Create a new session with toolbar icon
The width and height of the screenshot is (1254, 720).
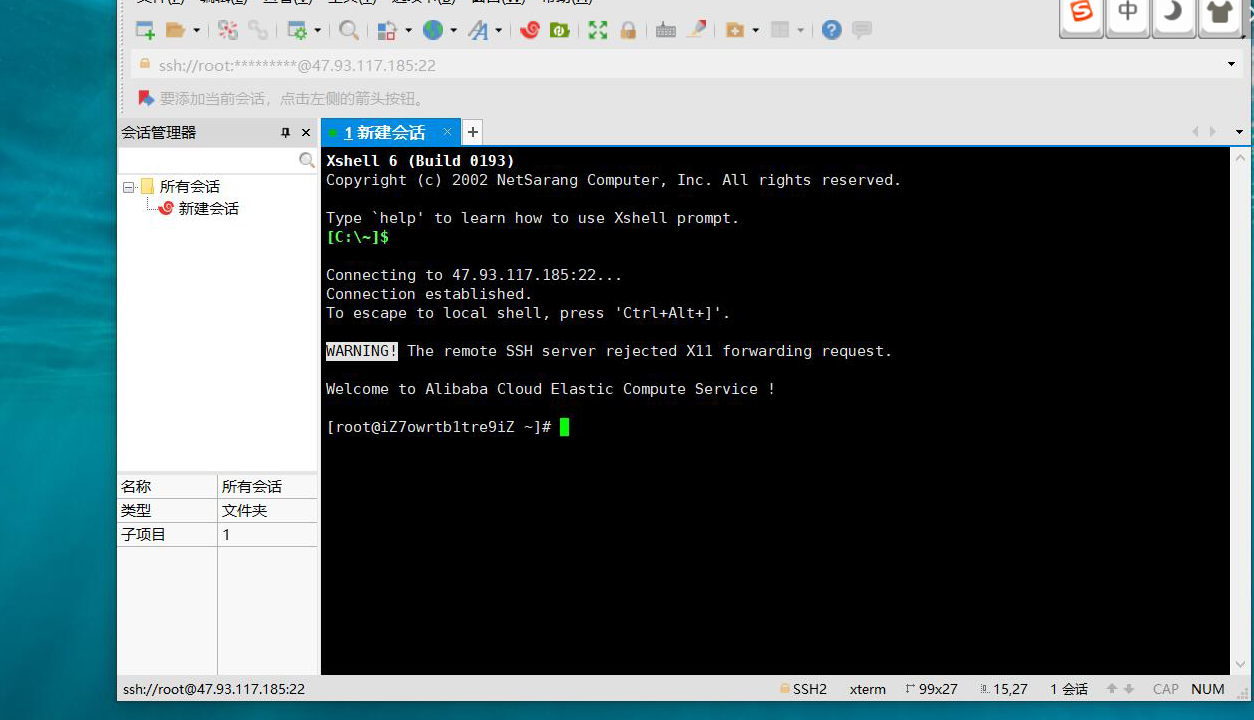point(145,30)
